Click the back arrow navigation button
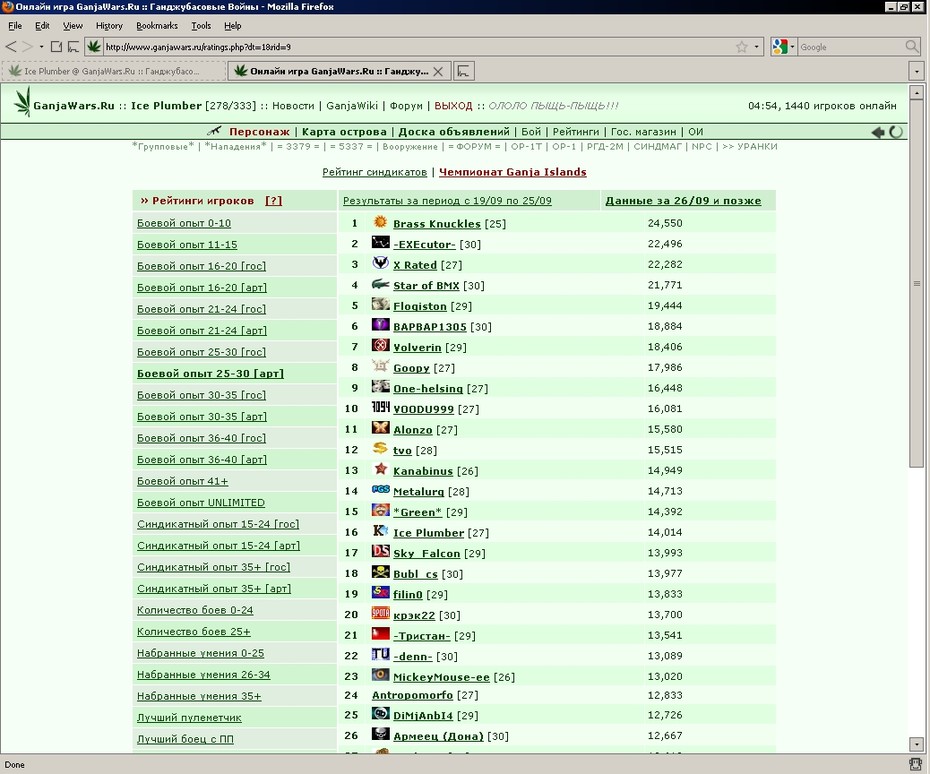Screen dimensions: 930x774 (11, 47)
